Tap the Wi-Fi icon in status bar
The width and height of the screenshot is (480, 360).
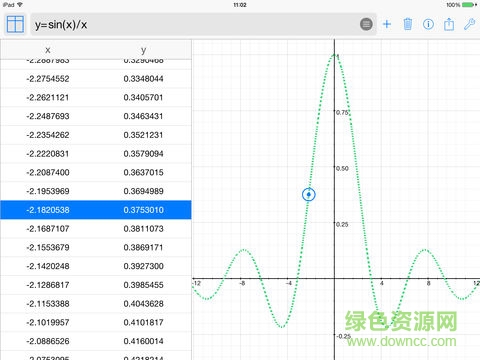coord(20,5)
